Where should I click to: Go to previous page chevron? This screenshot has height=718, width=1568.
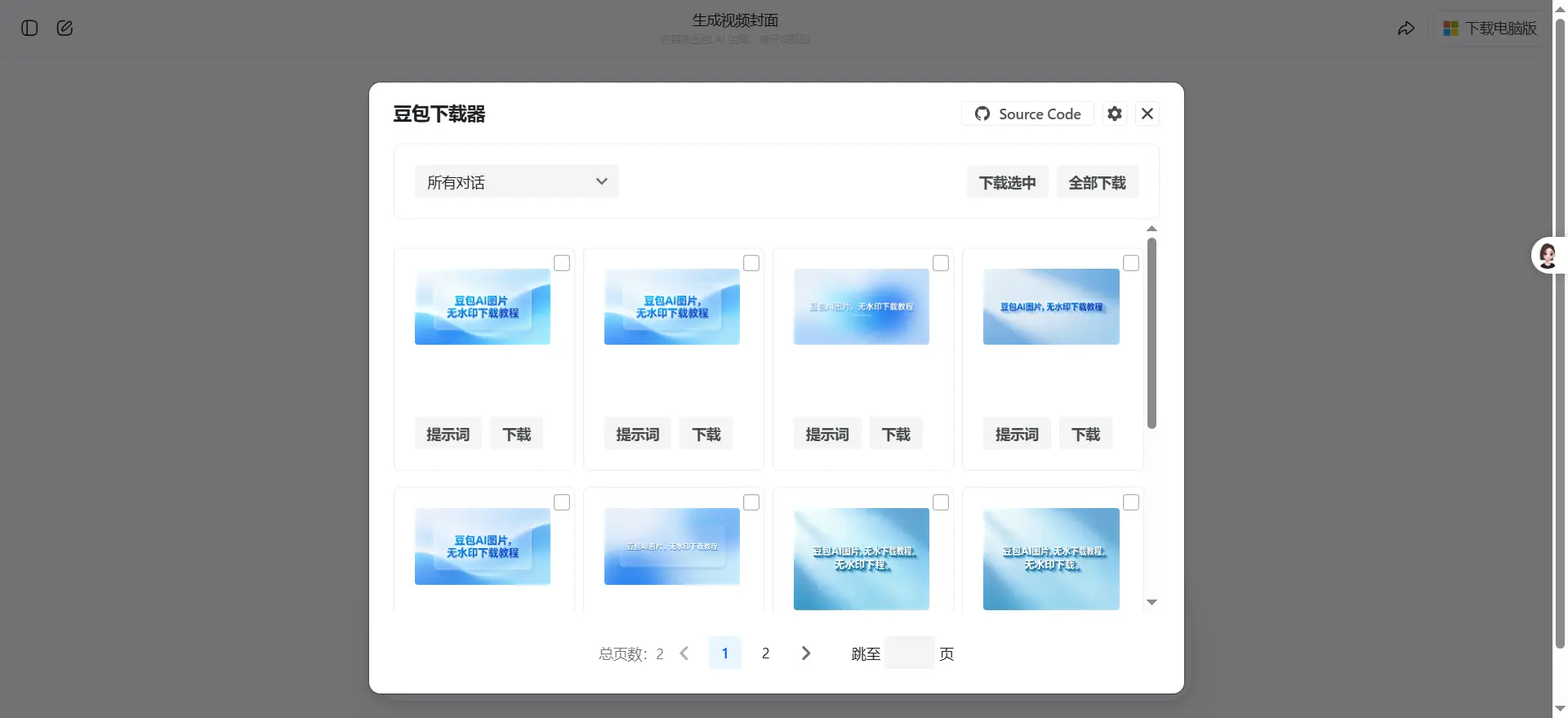684,653
